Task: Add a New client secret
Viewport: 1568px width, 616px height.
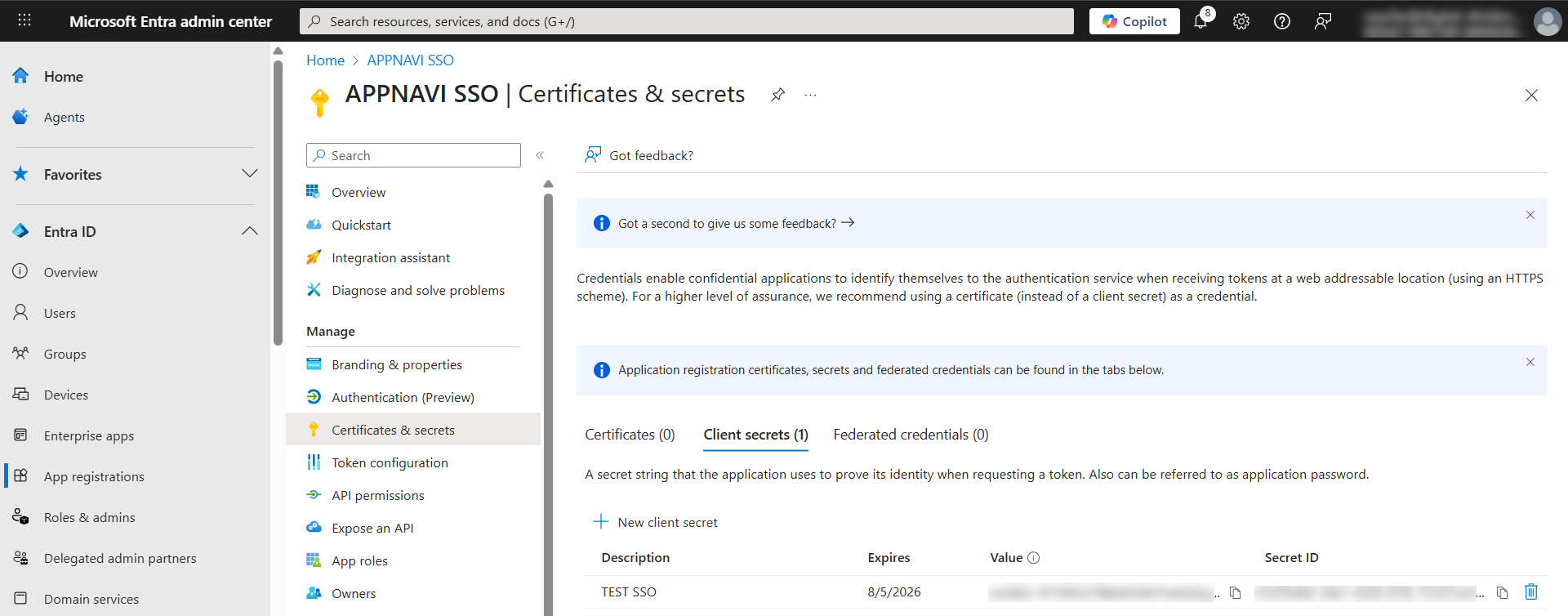Action: (656, 522)
